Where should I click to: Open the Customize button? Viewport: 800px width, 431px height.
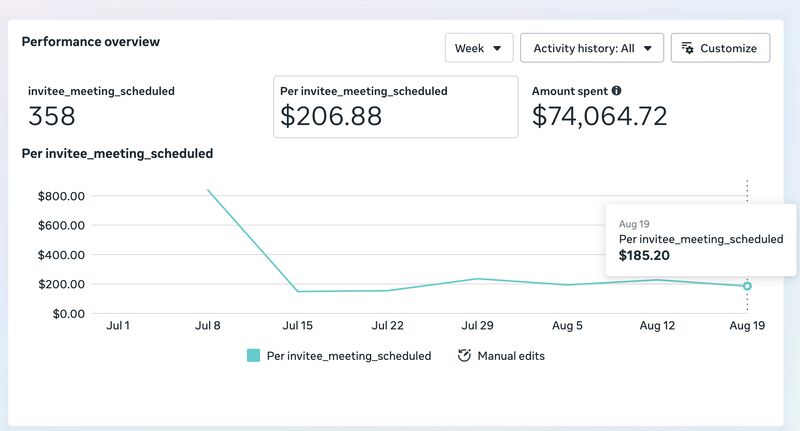tap(720, 48)
